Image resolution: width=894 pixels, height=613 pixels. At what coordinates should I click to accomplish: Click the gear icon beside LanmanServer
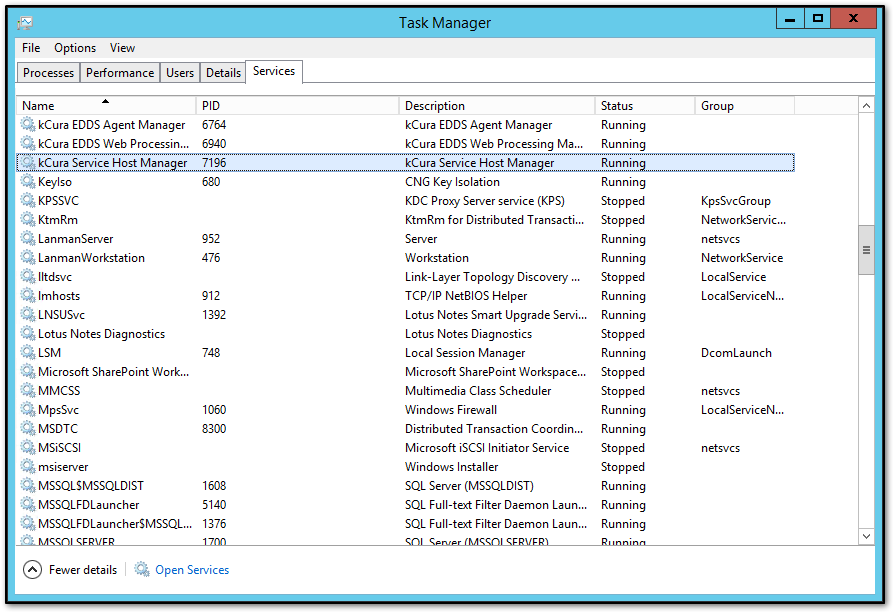point(27,238)
